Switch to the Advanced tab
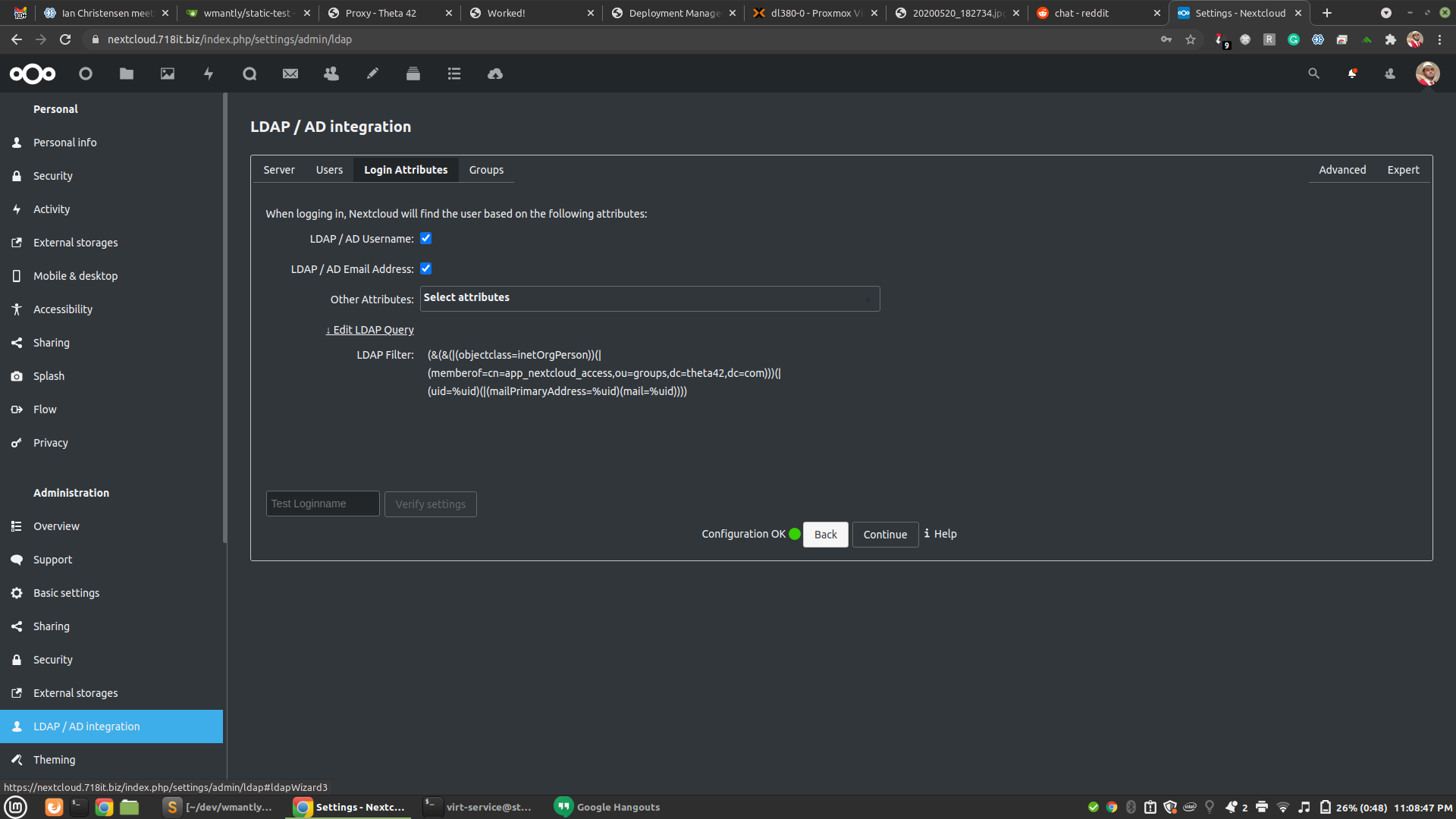The width and height of the screenshot is (1456, 819). pos(1341,170)
